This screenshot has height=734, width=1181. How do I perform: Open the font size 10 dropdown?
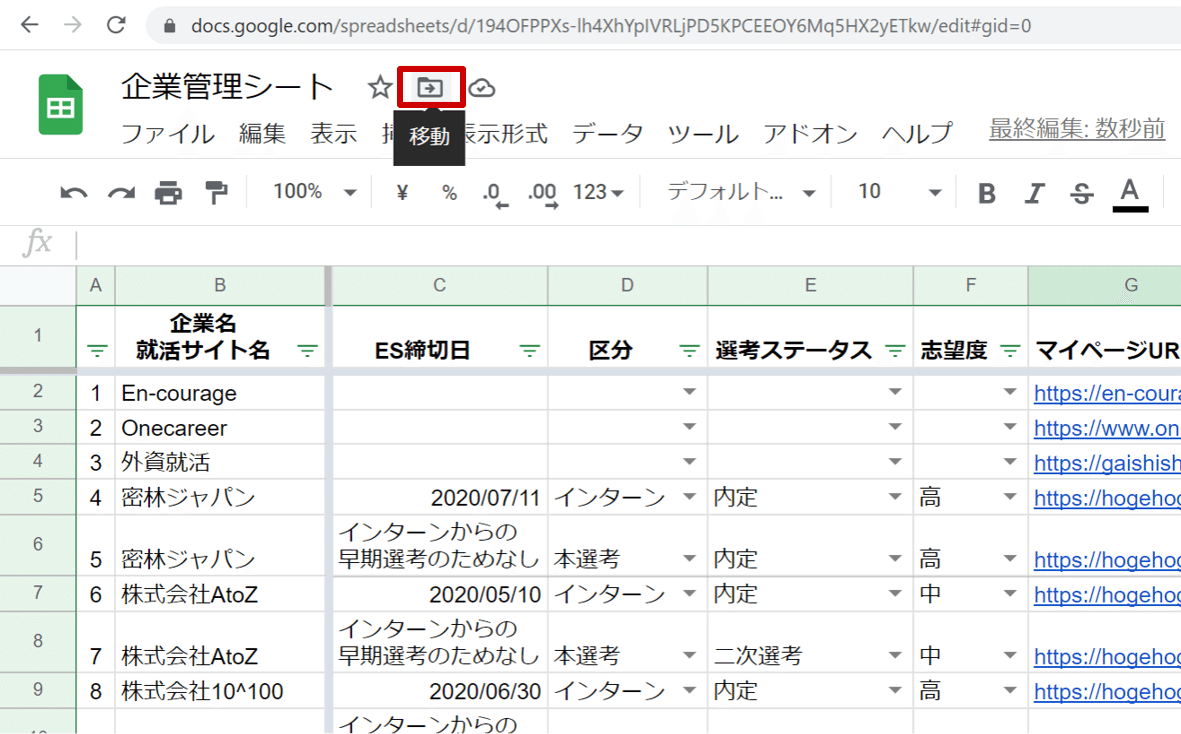point(899,192)
